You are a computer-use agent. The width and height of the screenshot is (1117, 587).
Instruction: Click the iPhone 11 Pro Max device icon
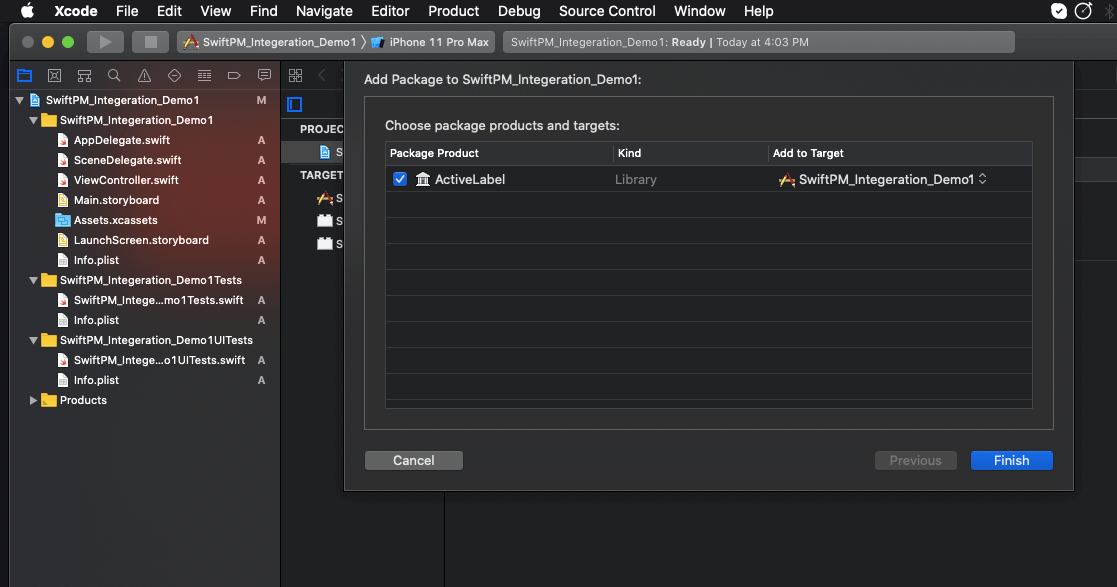click(378, 42)
